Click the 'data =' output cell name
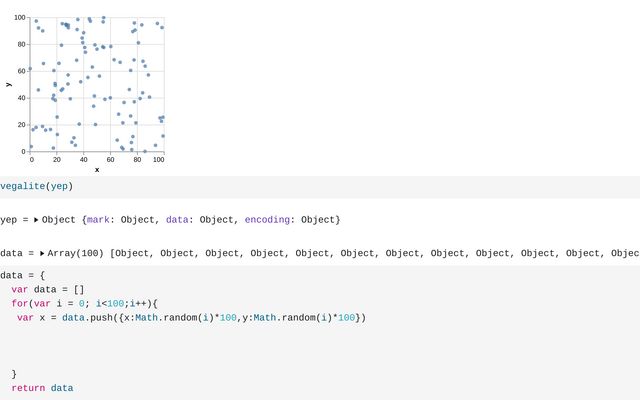Viewport: 640px width, 400px height. tap(18, 254)
